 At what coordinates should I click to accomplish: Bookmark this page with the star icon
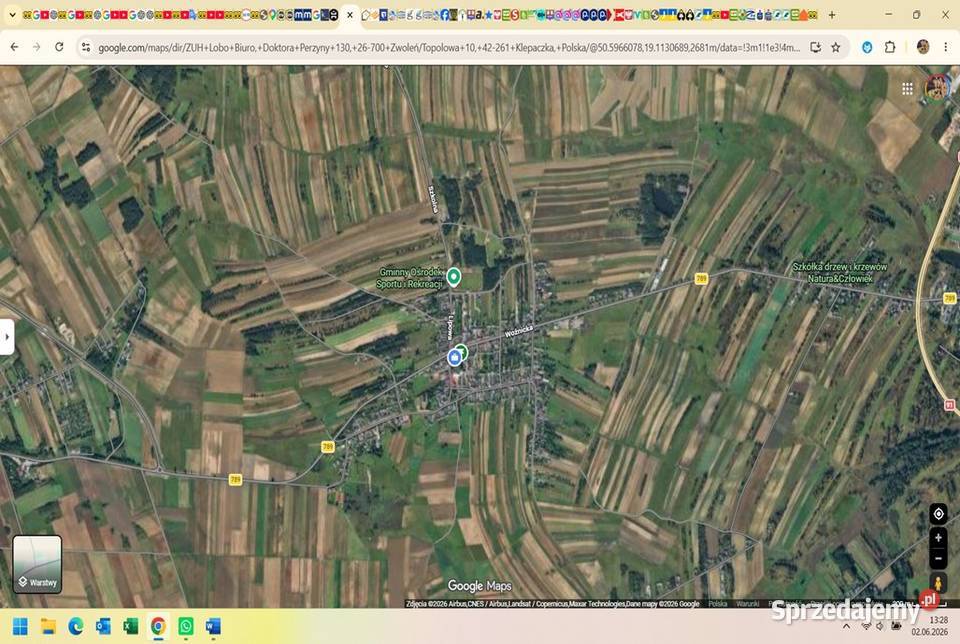click(x=836, y=47)
